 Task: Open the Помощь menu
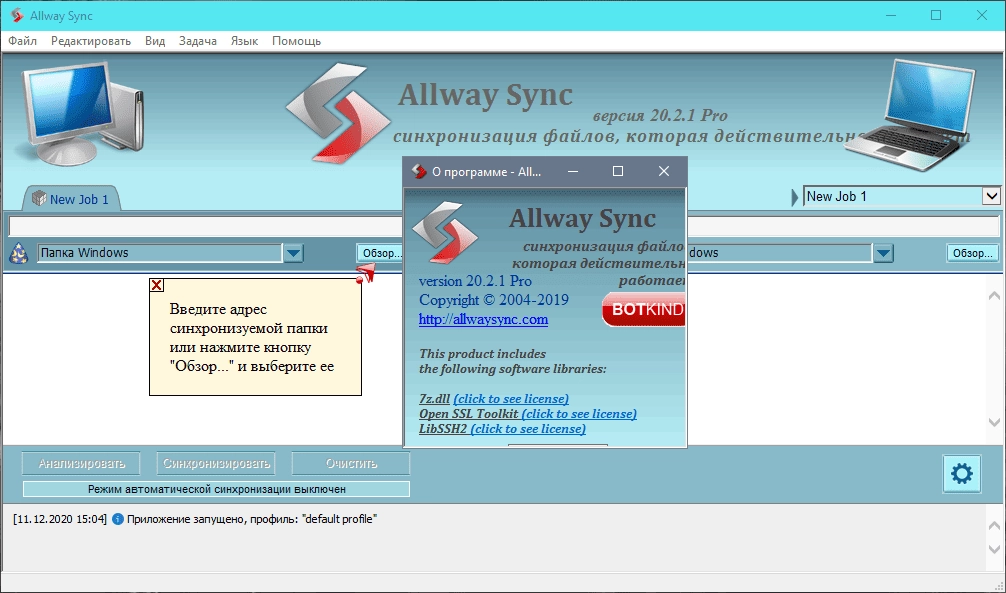click(296, 41)
